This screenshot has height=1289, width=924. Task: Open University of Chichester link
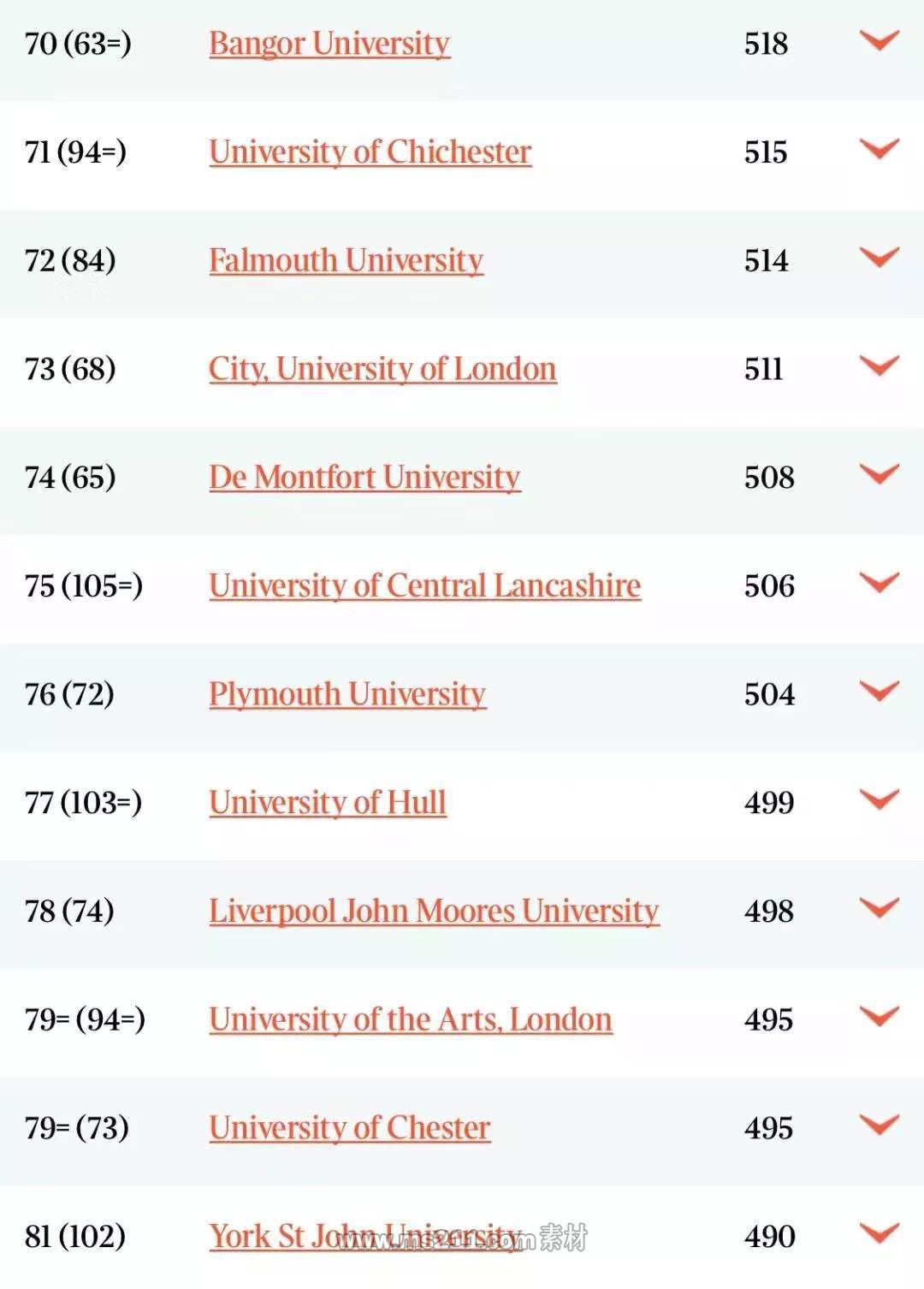(370, 152)
